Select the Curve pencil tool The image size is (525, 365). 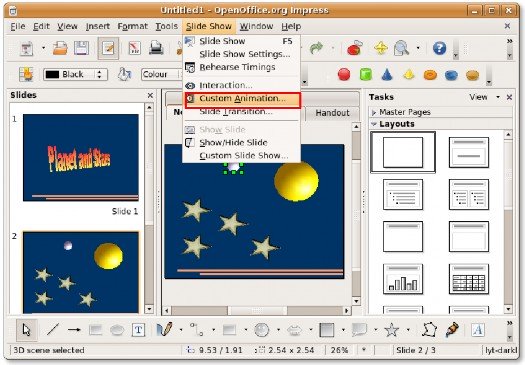[164, 330]
